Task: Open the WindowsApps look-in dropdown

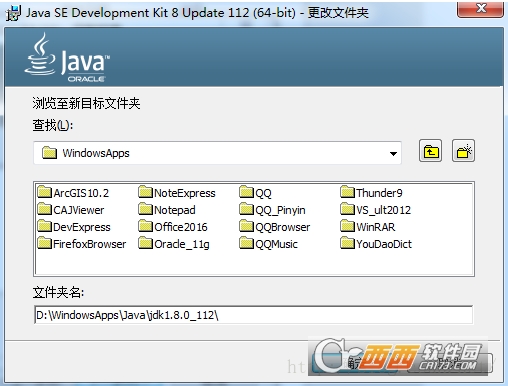Action: [x=217, y=153]
